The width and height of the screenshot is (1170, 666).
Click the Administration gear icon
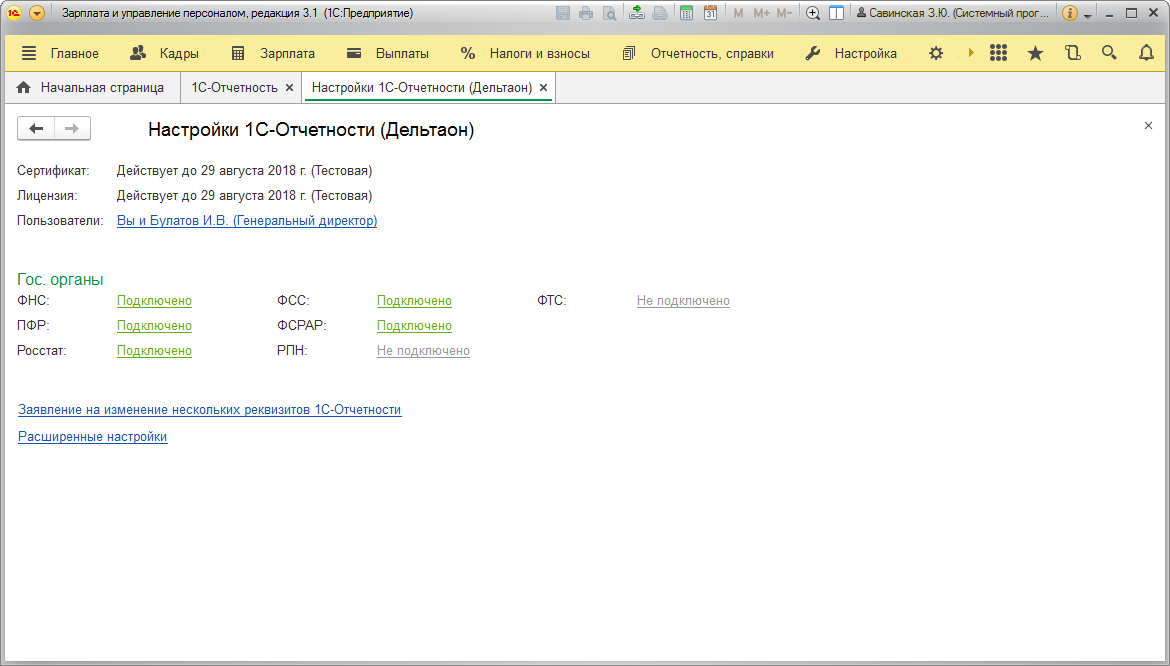point(936,53)
